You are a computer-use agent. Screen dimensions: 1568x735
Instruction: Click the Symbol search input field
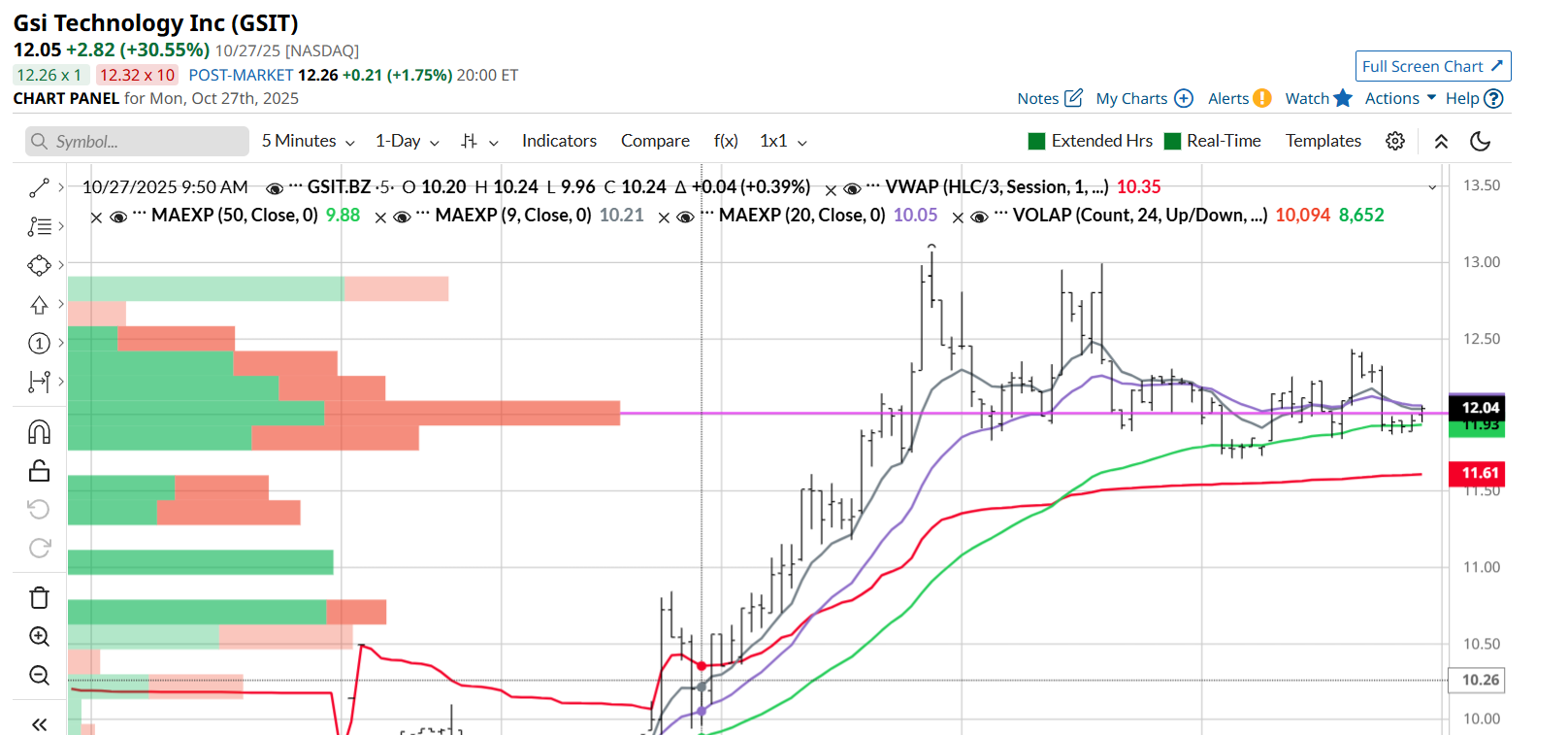(137, 142)
